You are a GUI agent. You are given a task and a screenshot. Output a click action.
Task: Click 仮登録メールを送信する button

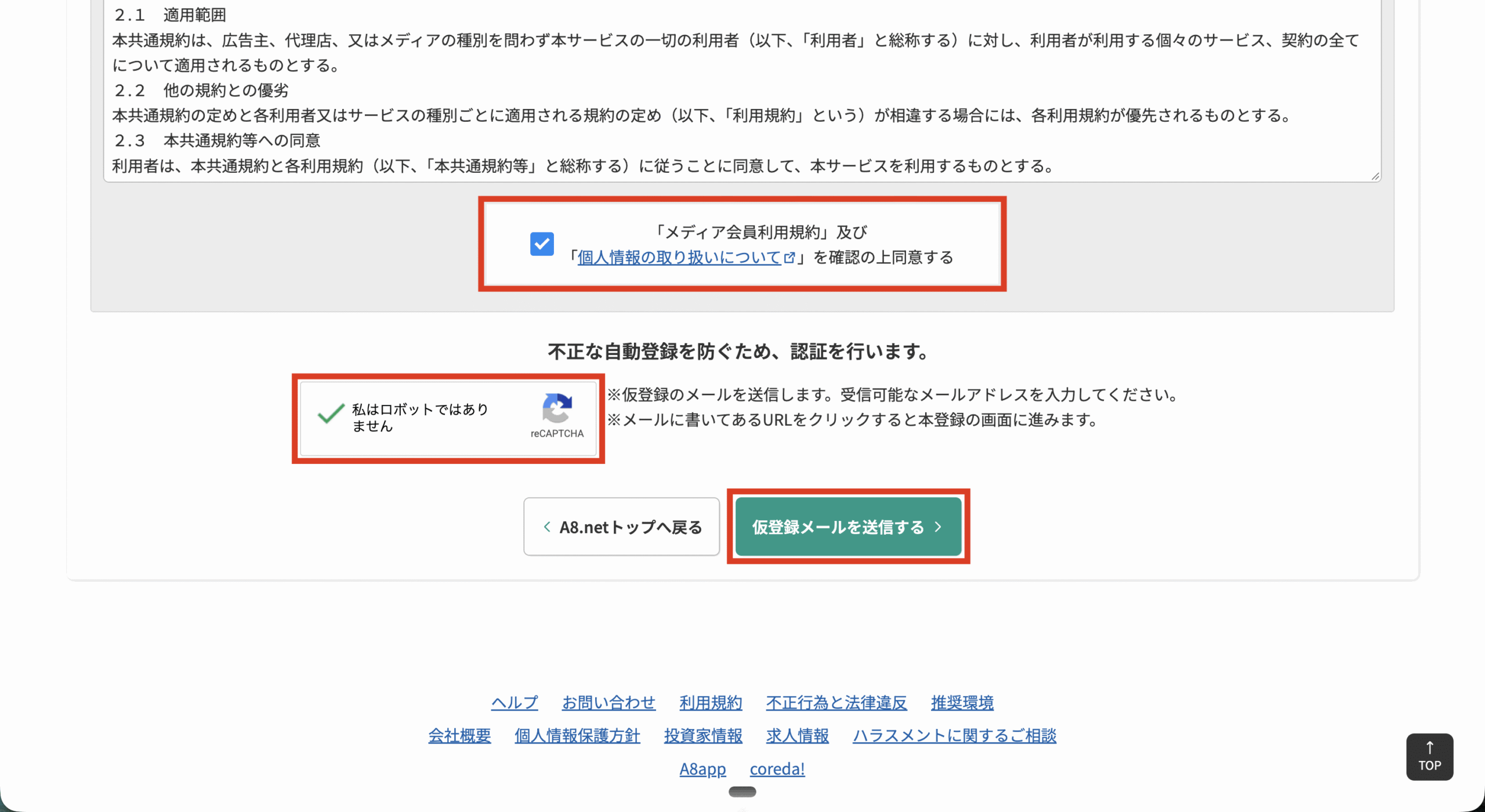coord(848,527)
